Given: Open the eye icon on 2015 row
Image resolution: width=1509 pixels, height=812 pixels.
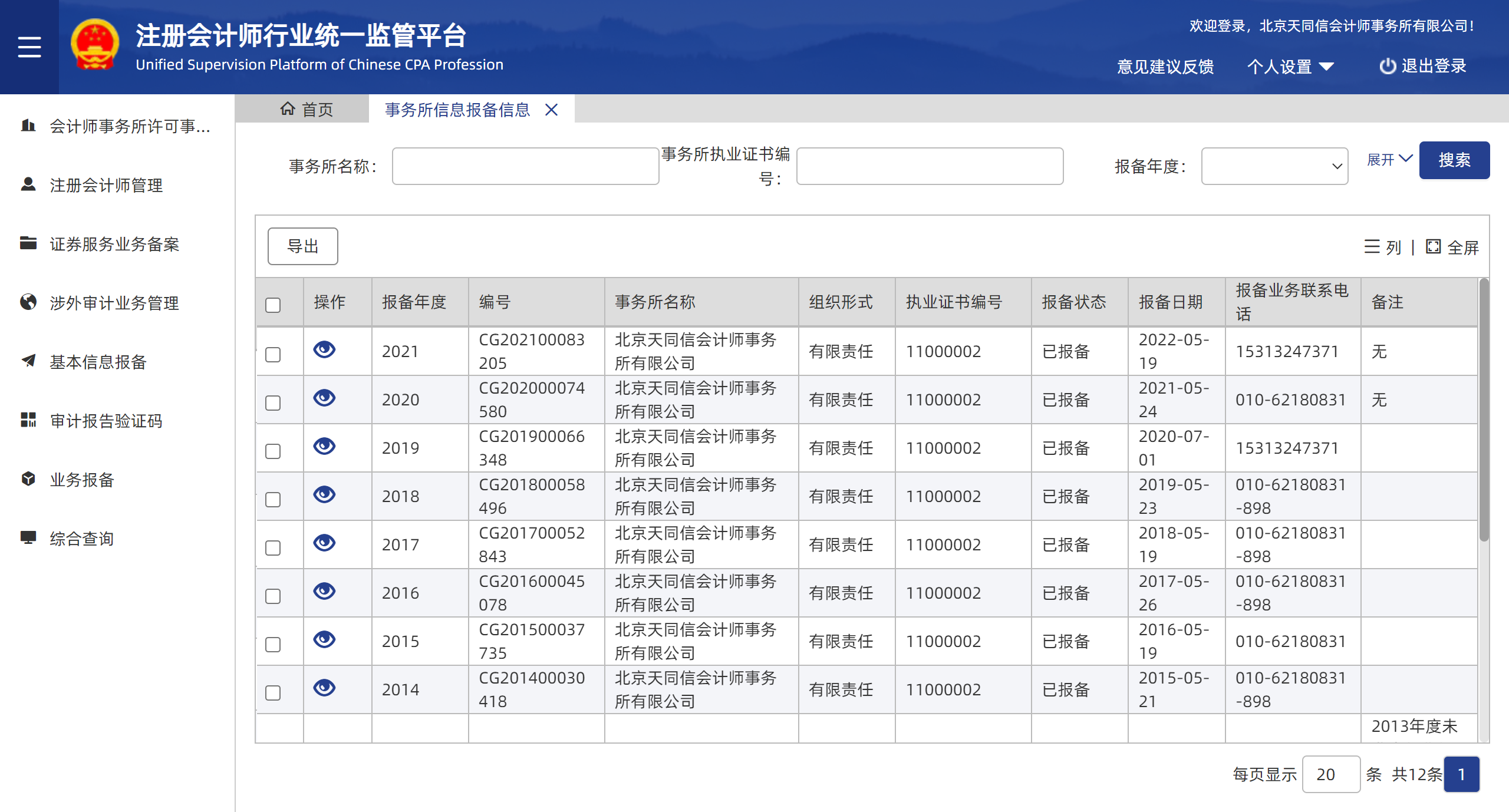Looking at the screenshot, I should tap(324, 639).
